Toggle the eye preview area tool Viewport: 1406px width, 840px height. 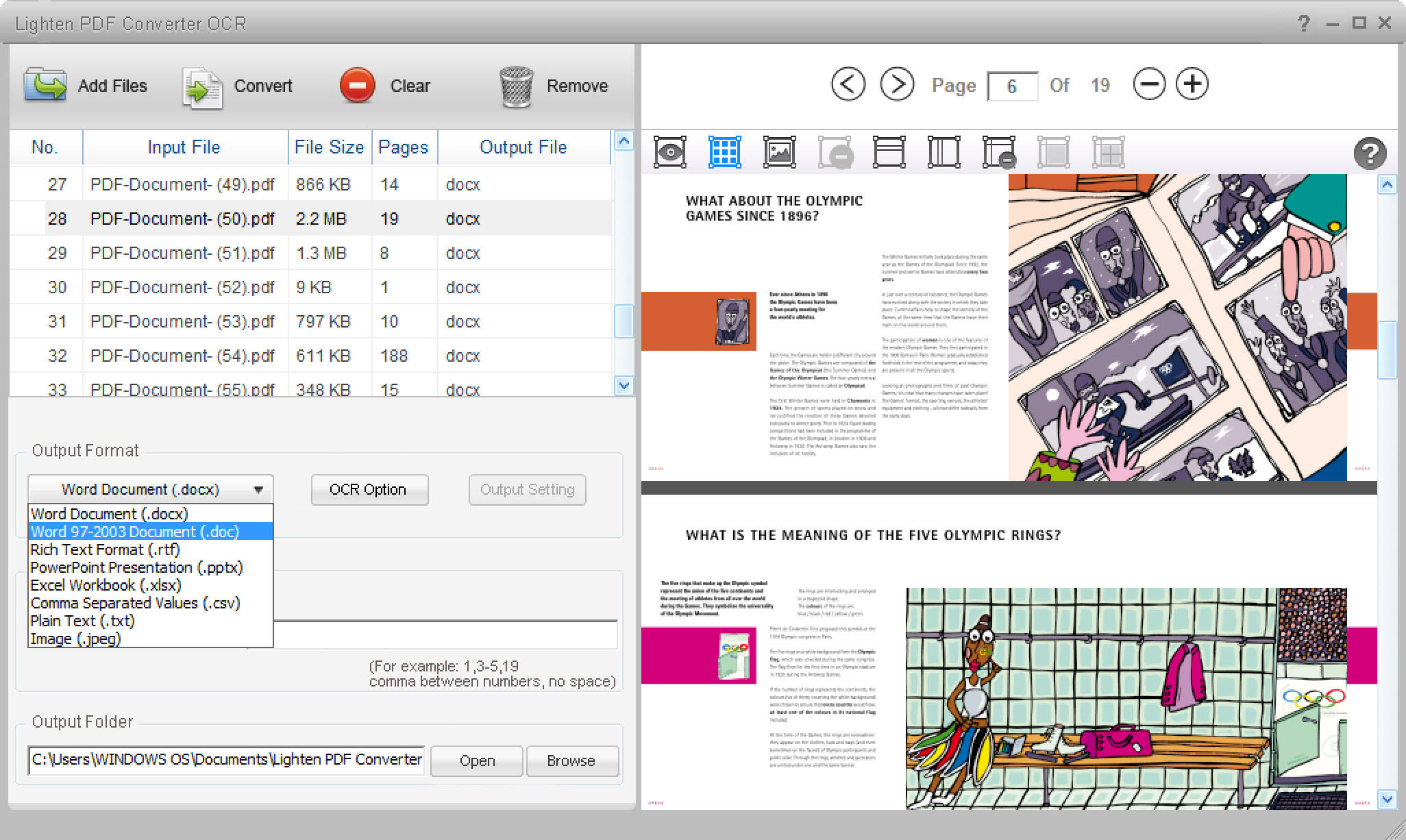click(670, 152)
